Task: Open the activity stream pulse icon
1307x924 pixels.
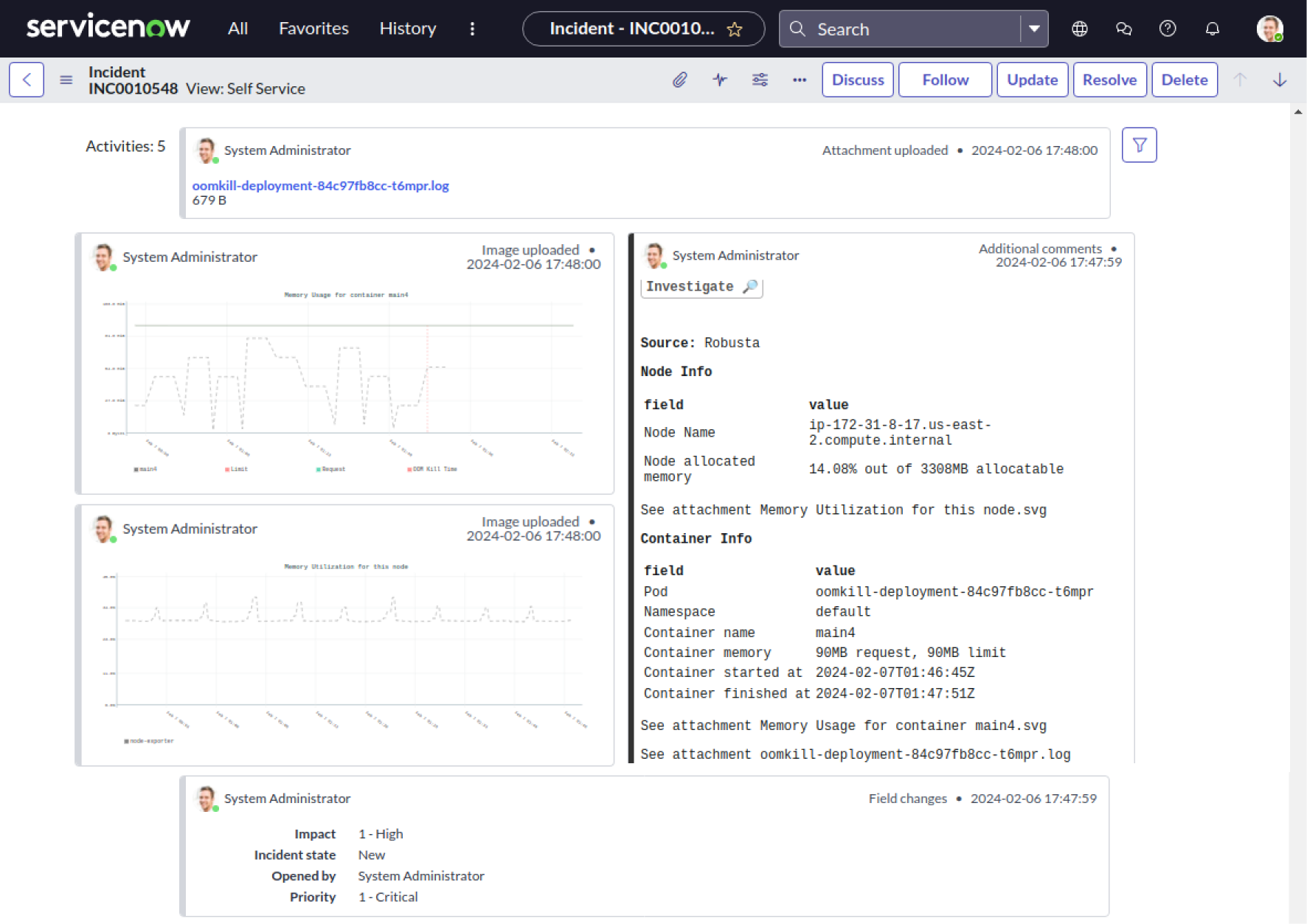Action: 720,80
